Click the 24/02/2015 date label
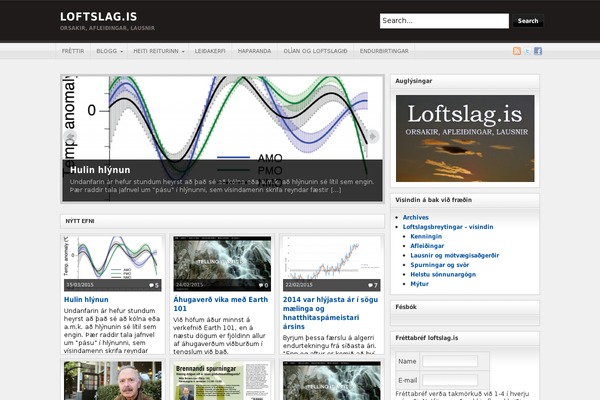Image resolution: width=600 pixels, height=400 pixels. [x=189, y=285]
